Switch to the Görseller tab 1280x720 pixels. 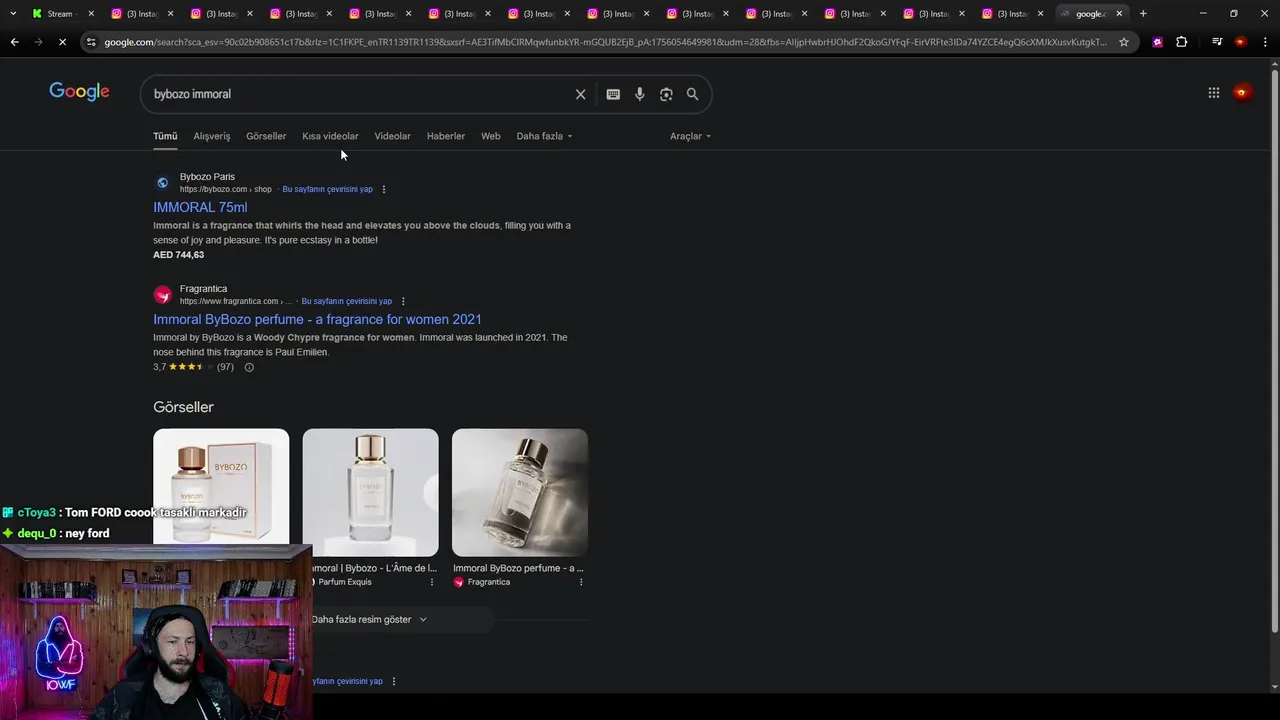tap(266, 136)
